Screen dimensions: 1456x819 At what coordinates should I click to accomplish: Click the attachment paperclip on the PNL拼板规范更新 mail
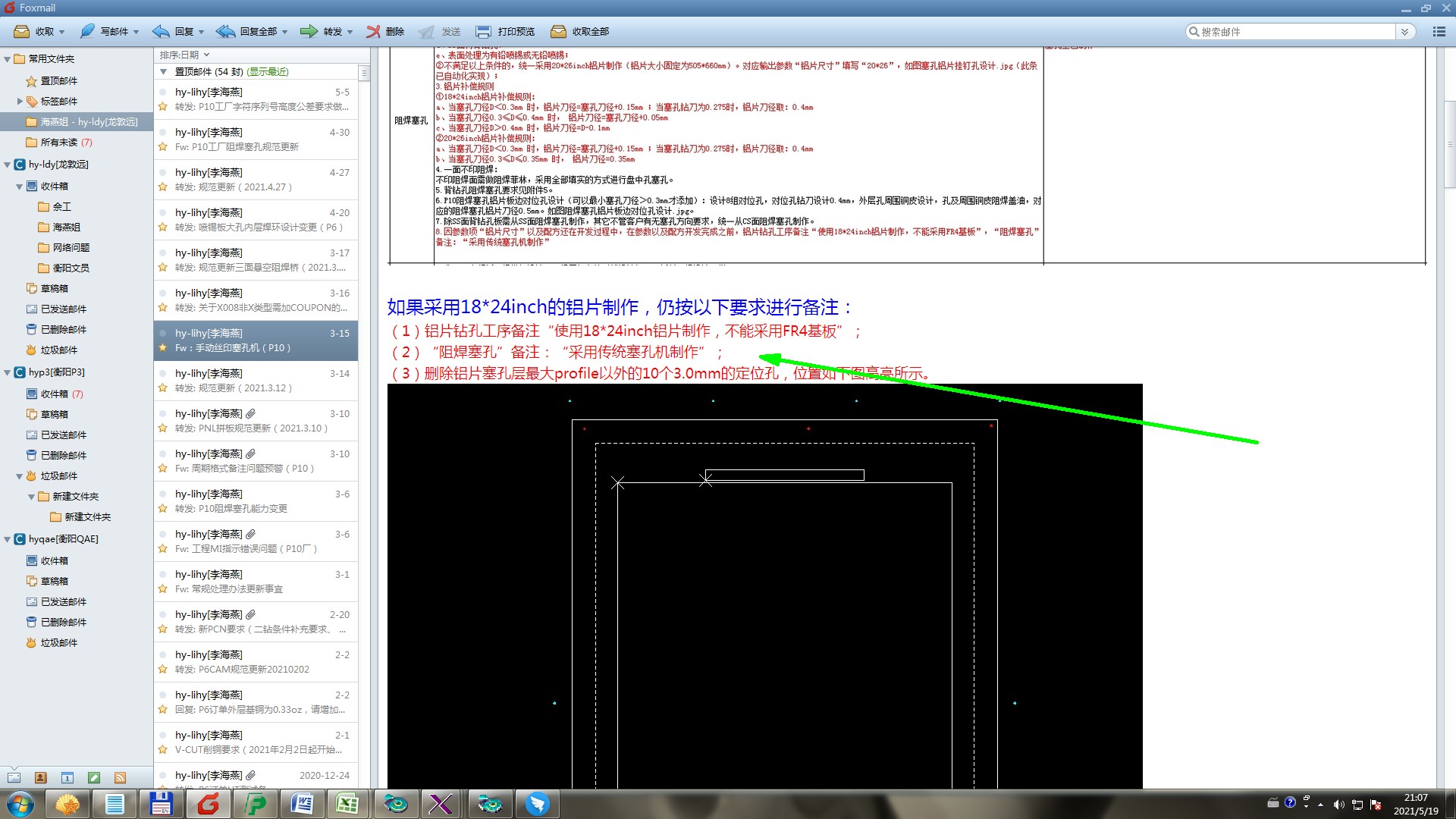(x=251, y=413)
